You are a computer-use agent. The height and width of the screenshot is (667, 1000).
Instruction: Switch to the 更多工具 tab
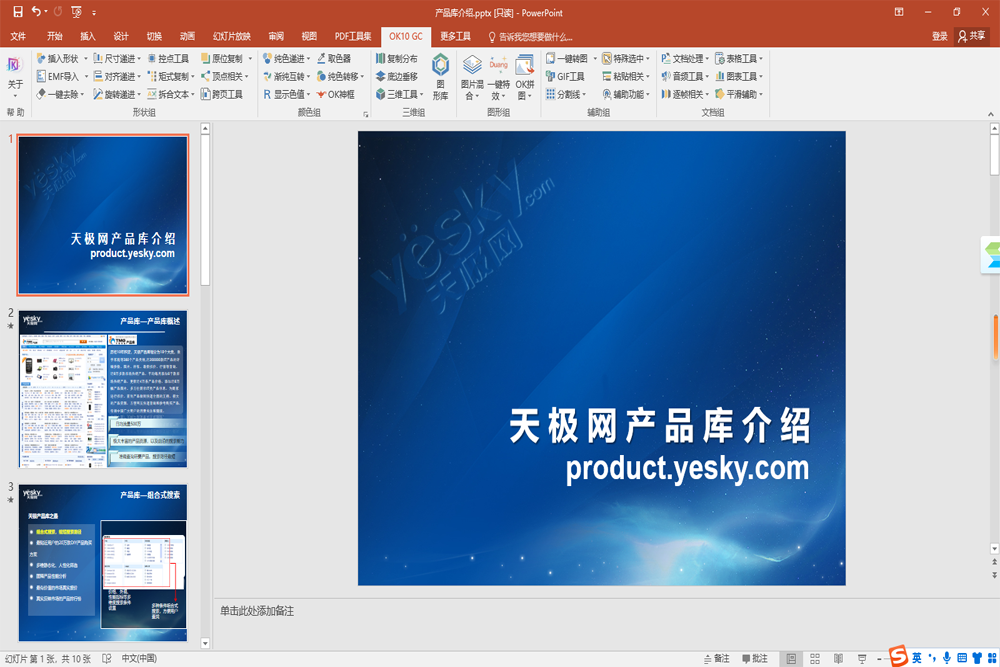[455, 36]
